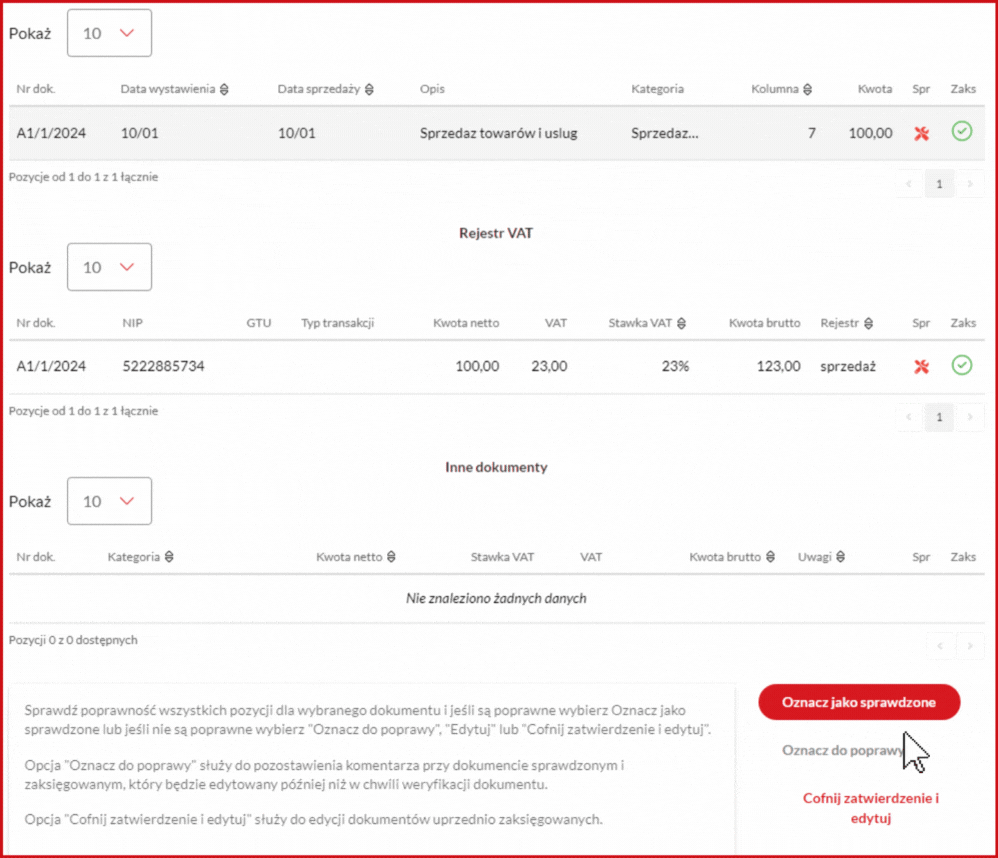Viewport: 998px width, 858px height.
Task: Open the top Pokaż 10 rows dropdown
Action: 109,33
